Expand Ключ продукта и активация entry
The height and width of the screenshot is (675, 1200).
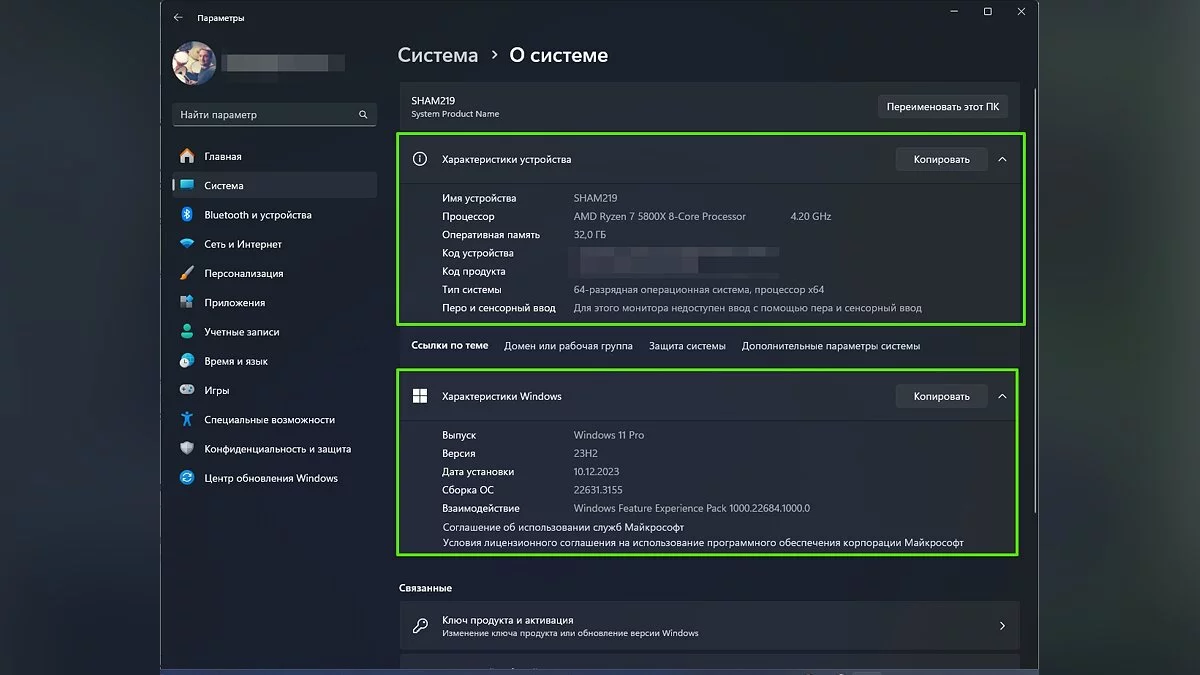pos(1002,626)
